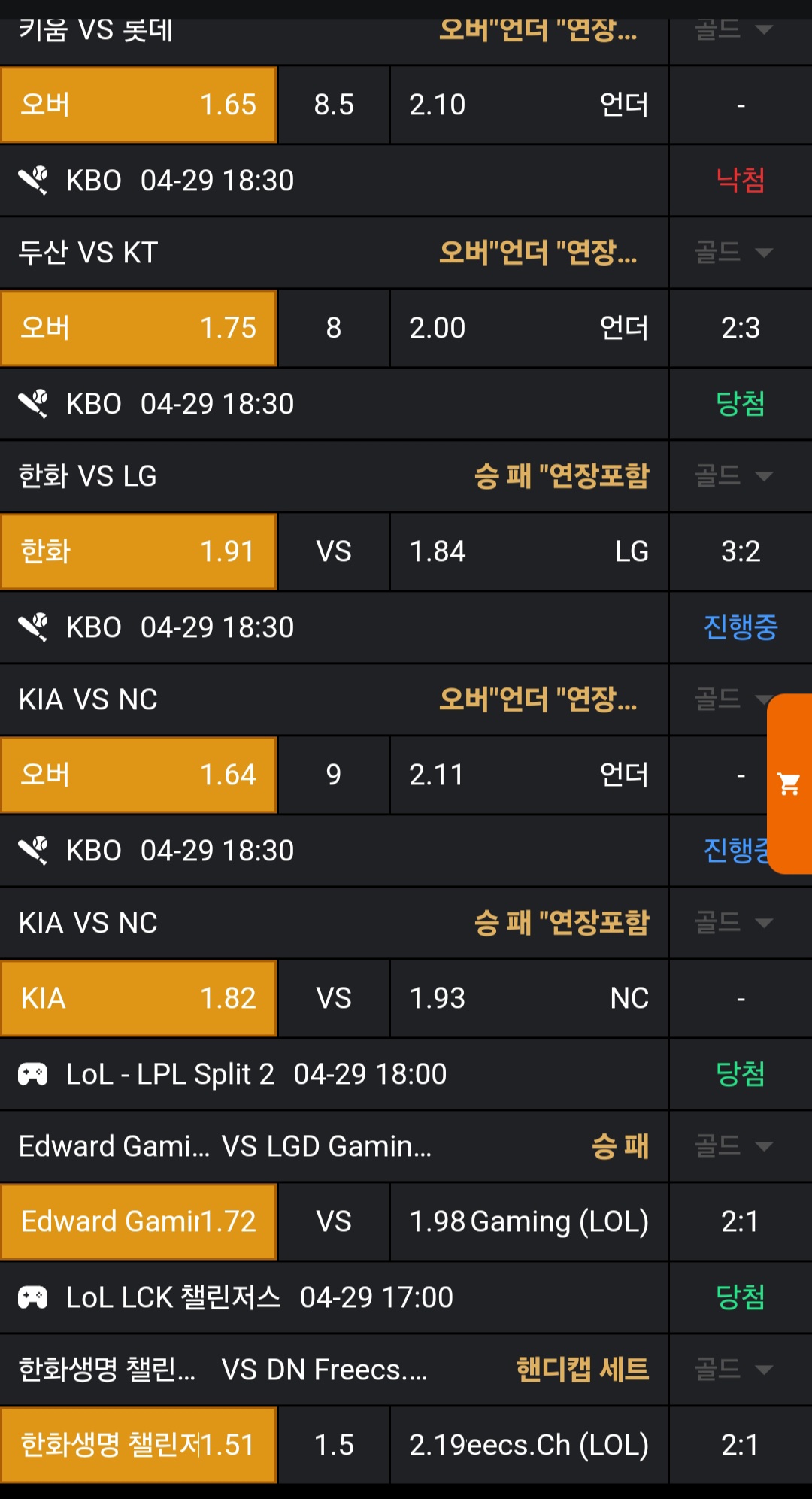Toggle Edward Gaming 1.72 bet
The width and height of the screenshot is (812, 1499).
tap(139, 1221)
